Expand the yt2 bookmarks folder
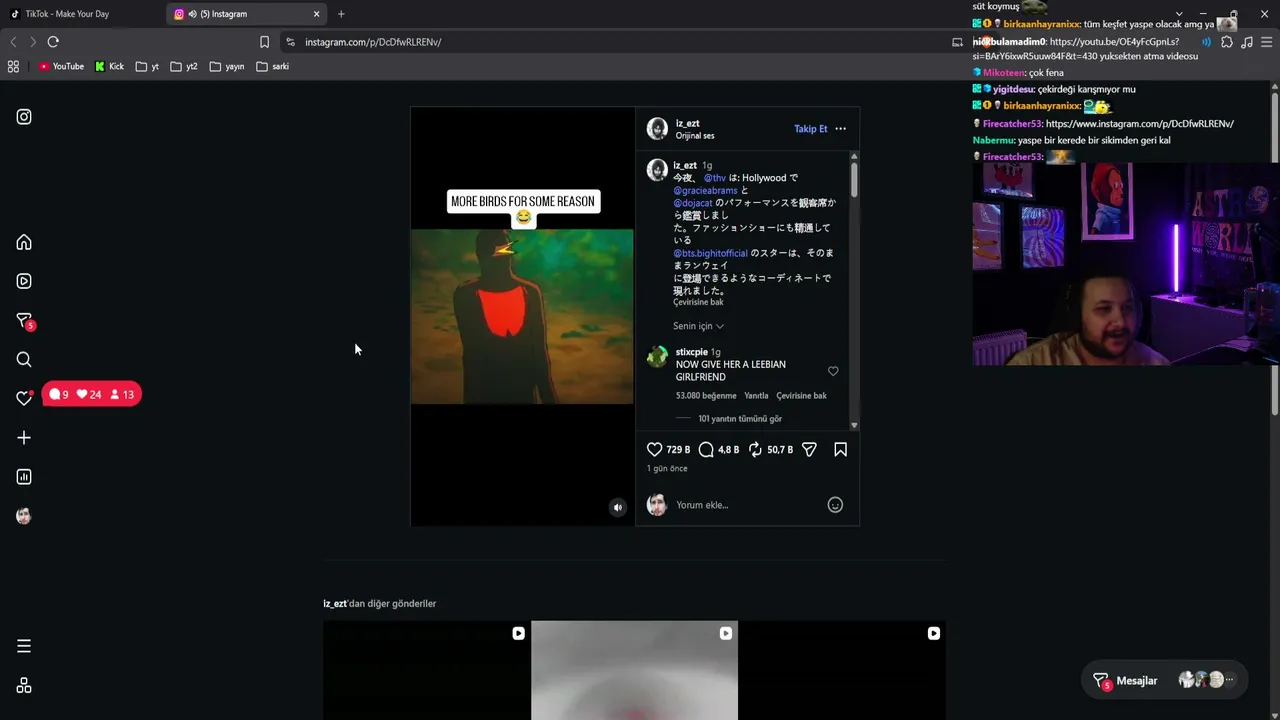This screenshot has height=720, width=1280. point(184,67)
